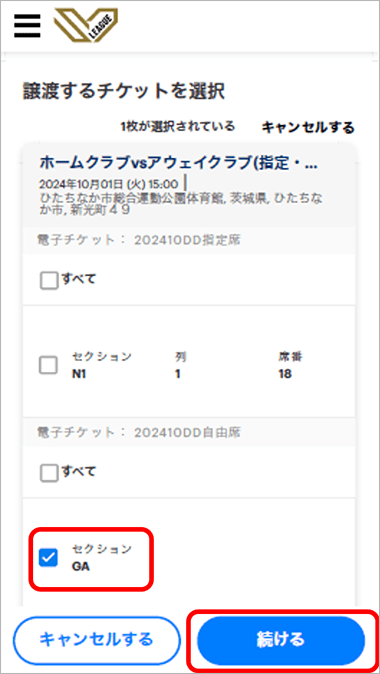Click the 電子チケット 202410DD指定席 header
Screen dimensions: 380x674
coord(139,240)
